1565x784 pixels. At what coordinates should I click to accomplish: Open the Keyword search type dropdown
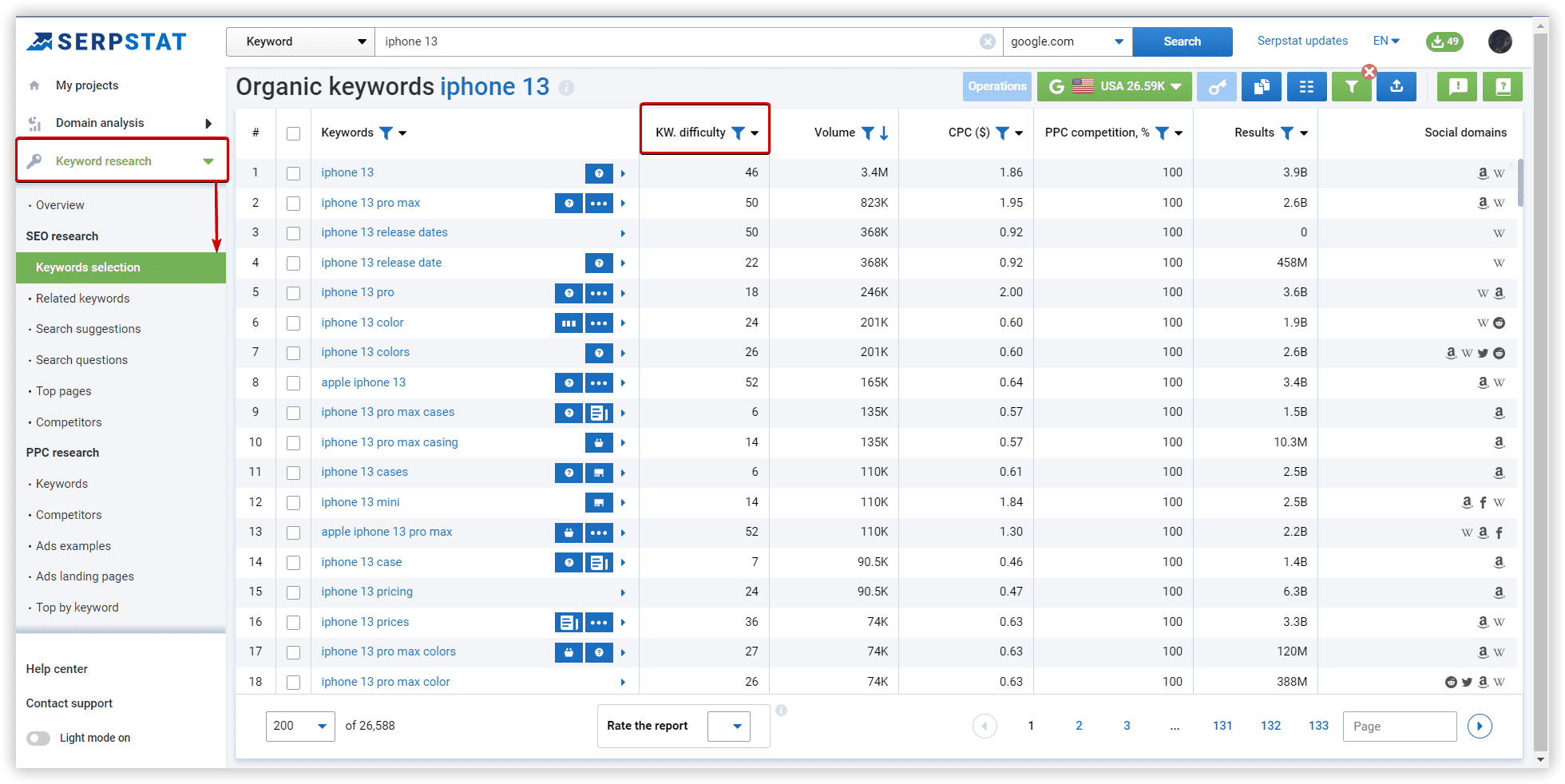point(300,42)
